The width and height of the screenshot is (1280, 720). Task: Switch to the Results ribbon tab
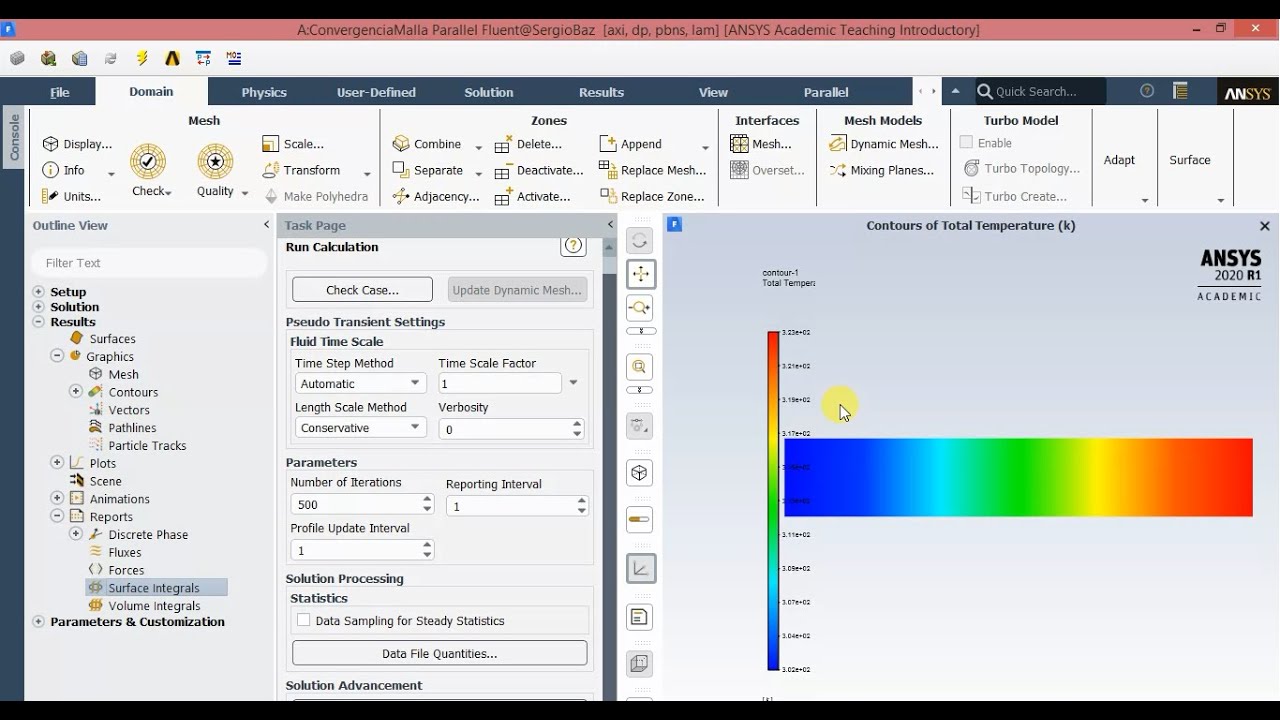coord(601,92)
